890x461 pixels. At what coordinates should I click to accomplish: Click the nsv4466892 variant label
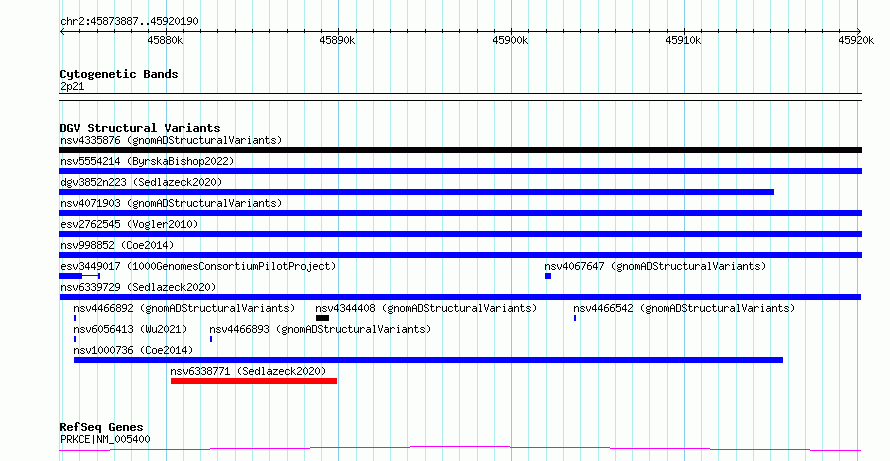tap(184, 308)
